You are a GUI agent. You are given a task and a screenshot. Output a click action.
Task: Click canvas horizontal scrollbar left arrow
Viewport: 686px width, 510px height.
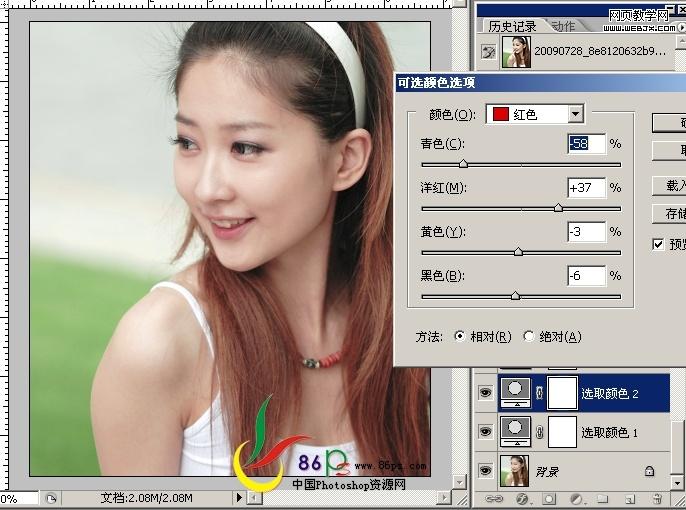coord(254,498)
